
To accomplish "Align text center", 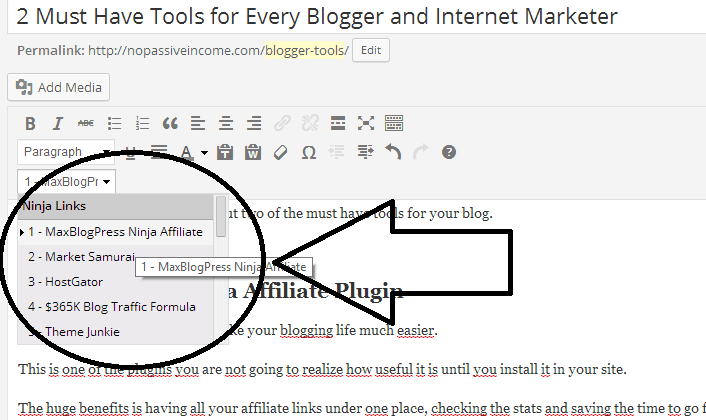I will coord(226,123).
